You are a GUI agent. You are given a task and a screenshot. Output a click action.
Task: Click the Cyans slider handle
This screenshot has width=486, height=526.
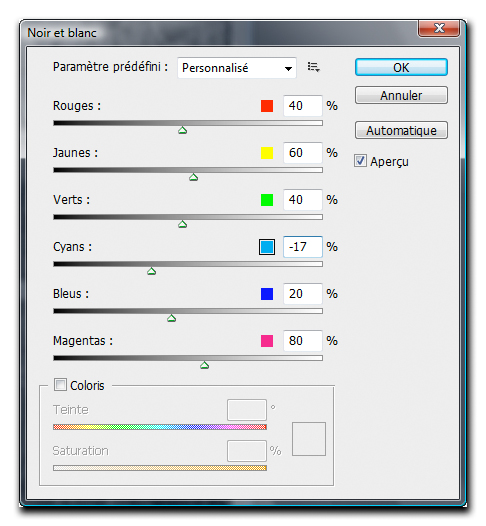pos(152,271)
